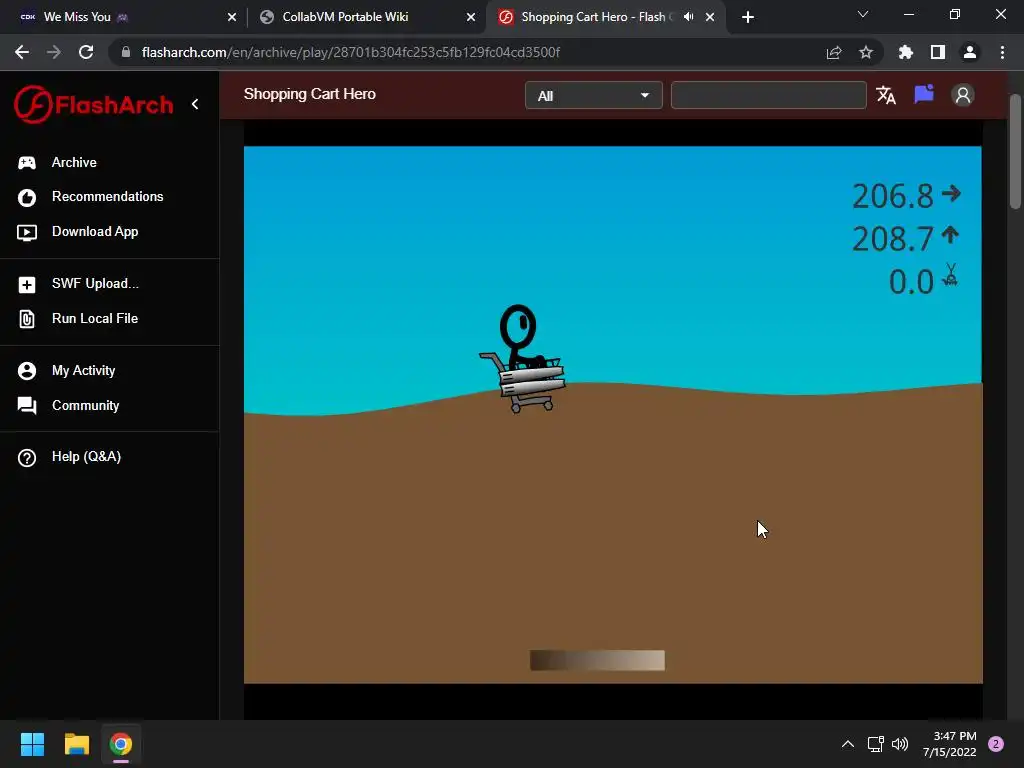Click the Download App screen icon
The height and width of the screenshot is (768, 1024).
[x=27, y=232]
